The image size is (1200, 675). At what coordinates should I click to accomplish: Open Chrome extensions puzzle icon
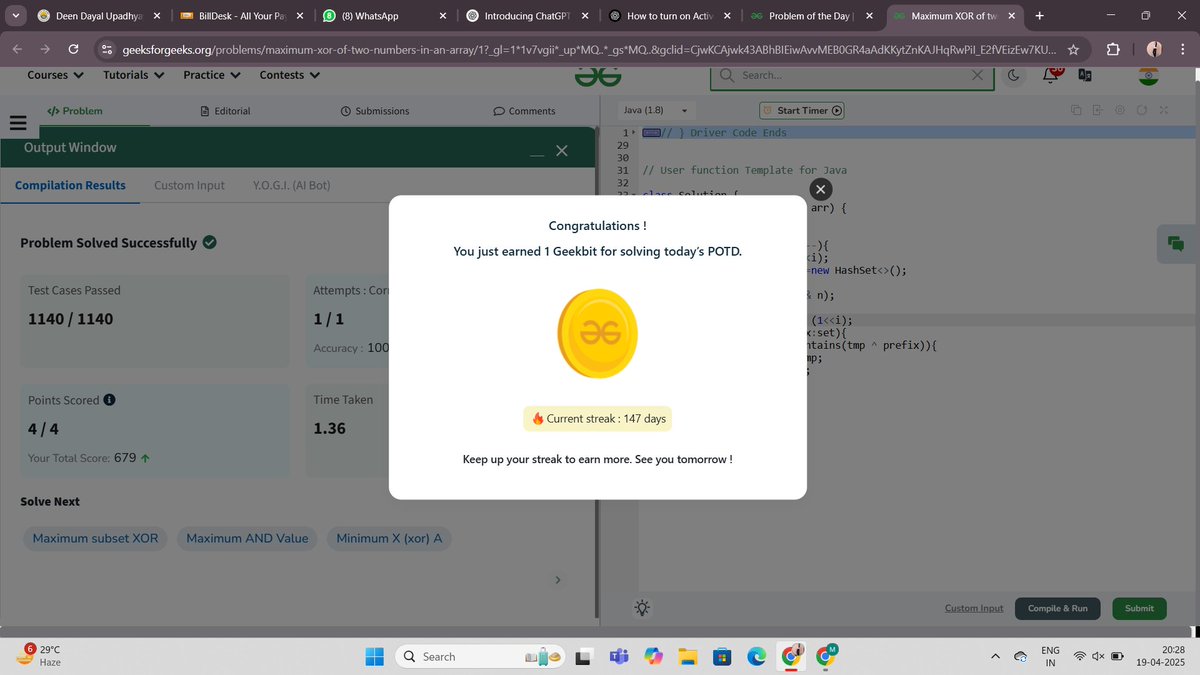(x=1113, y=49)
